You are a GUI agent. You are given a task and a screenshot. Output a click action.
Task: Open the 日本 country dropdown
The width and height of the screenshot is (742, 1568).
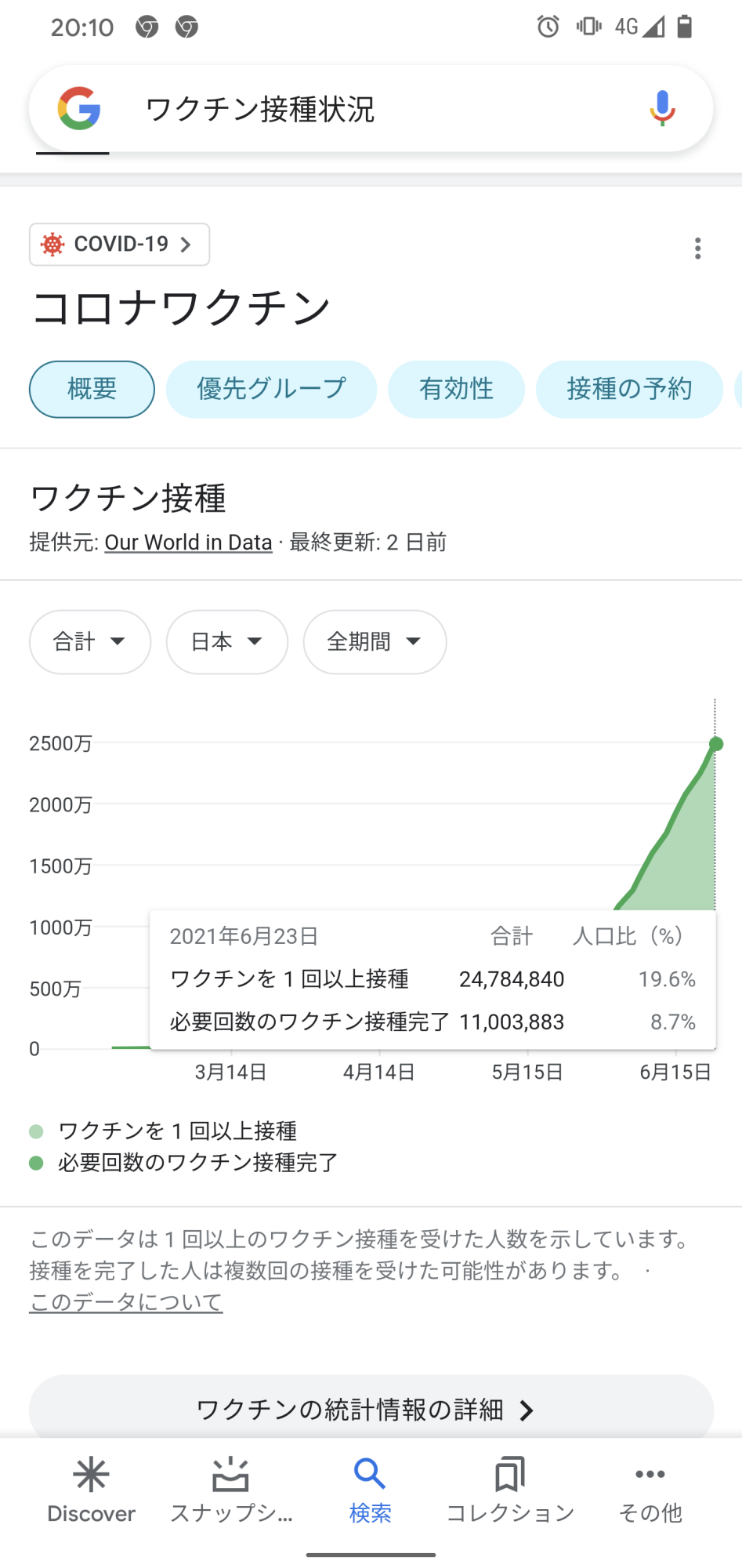point(226,642)
